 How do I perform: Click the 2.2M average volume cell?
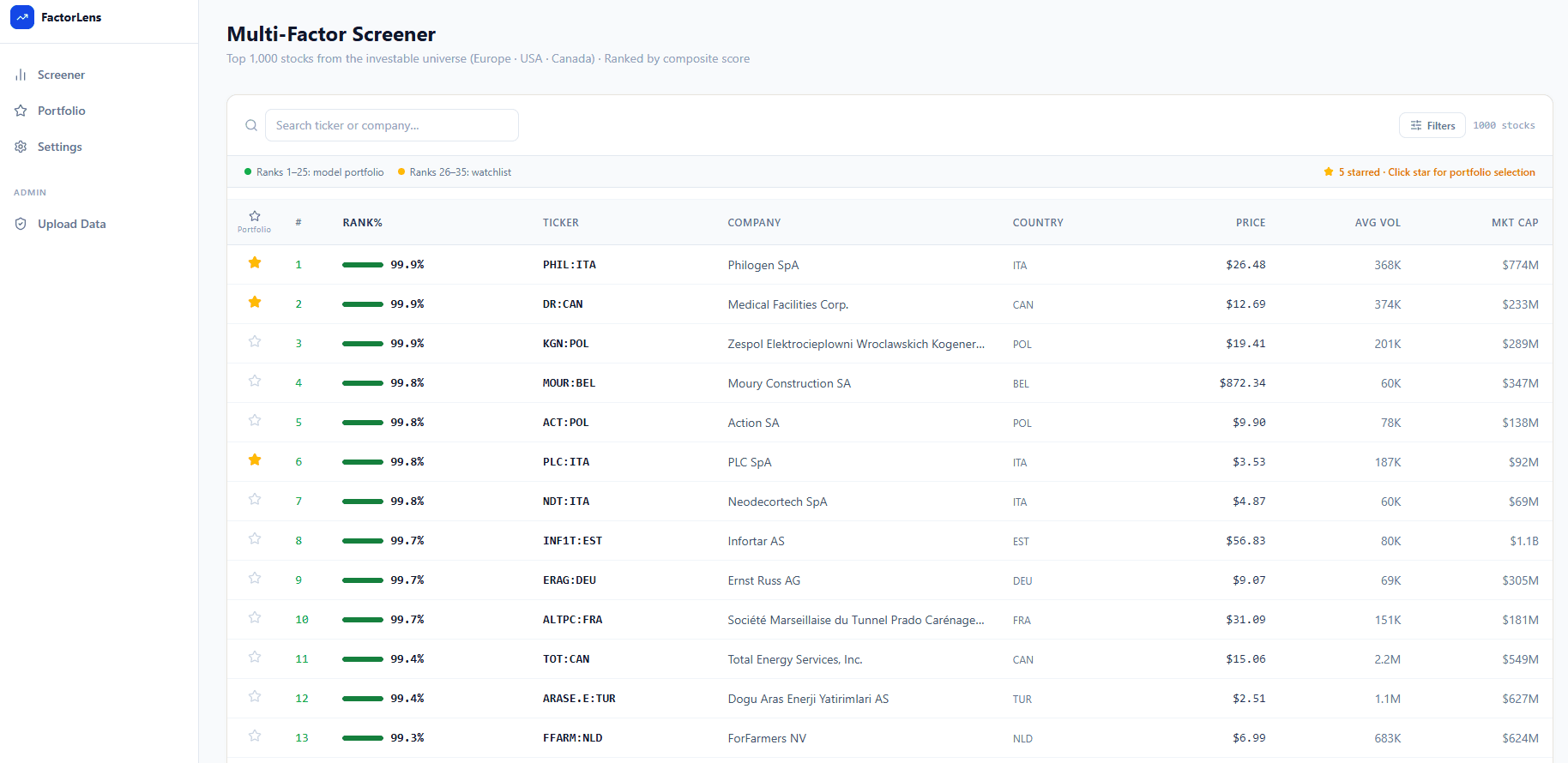[1387, 659]
